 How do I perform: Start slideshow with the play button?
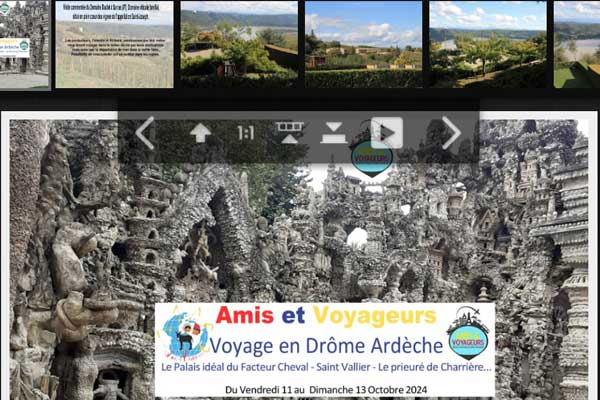[387, 133]
